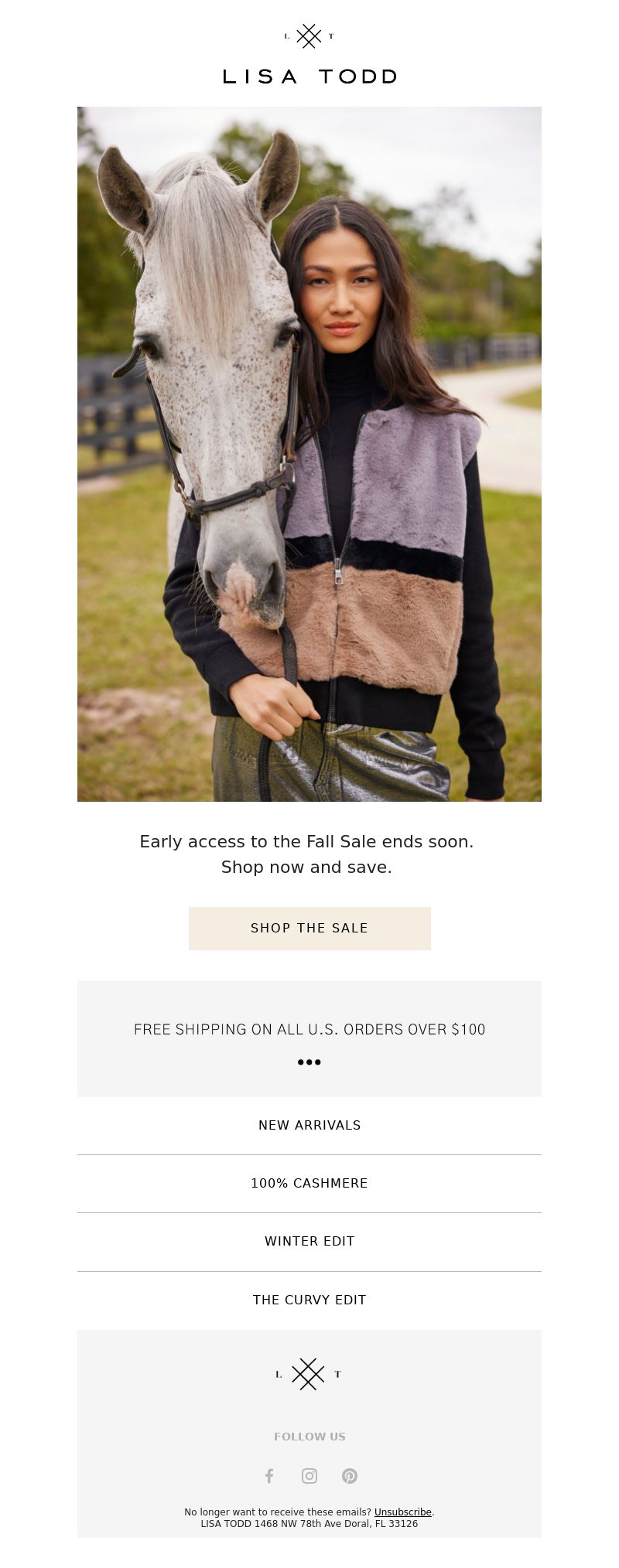Select THE CURVY EDIT link

309,1300
